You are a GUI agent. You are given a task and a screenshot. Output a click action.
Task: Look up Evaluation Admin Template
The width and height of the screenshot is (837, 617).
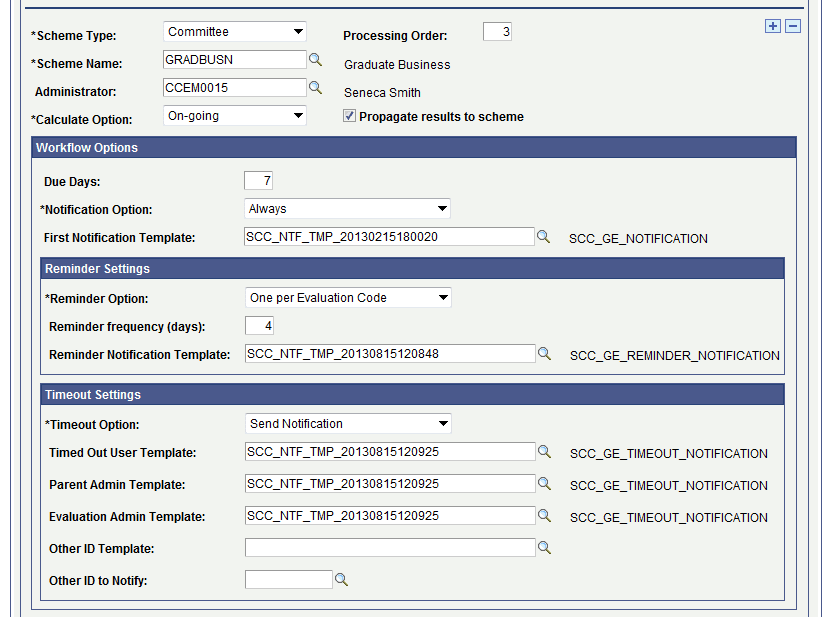pos(544,516)
